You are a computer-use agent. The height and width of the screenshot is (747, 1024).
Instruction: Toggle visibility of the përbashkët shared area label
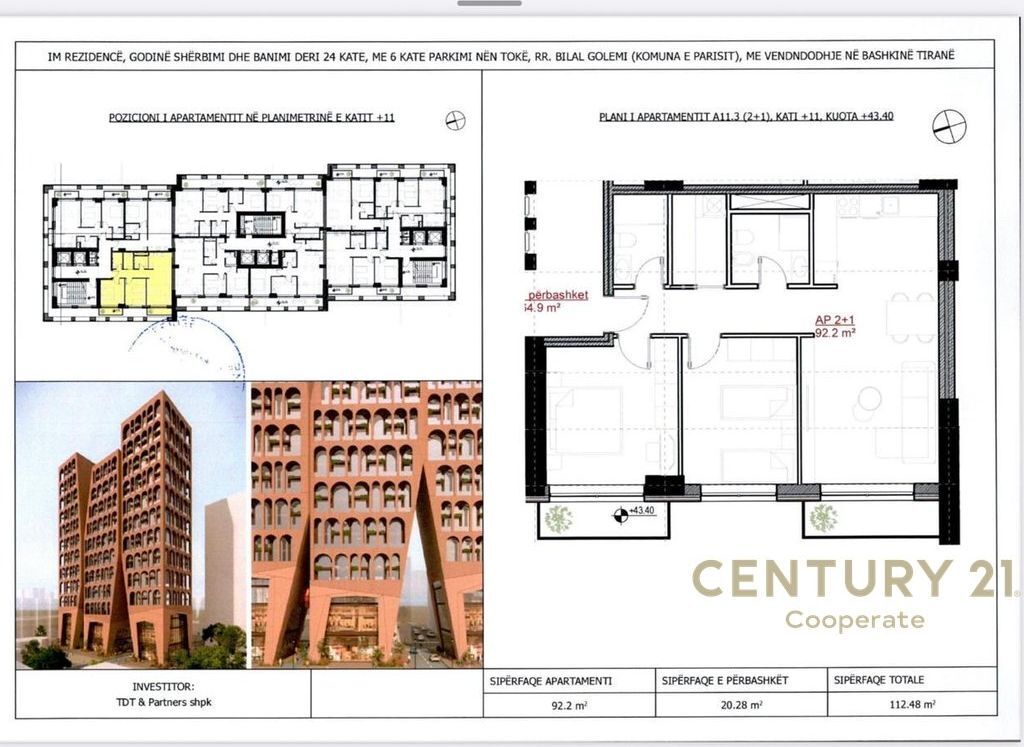point(556,296)
